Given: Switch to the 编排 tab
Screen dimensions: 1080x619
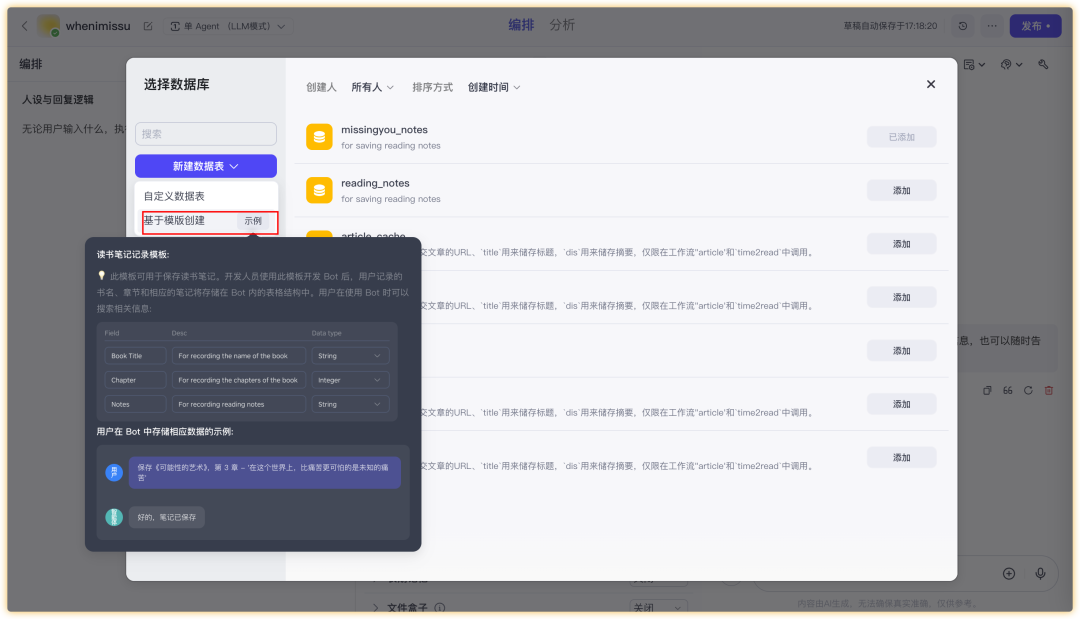Looking at the screenshot, I should pos(521,25).
